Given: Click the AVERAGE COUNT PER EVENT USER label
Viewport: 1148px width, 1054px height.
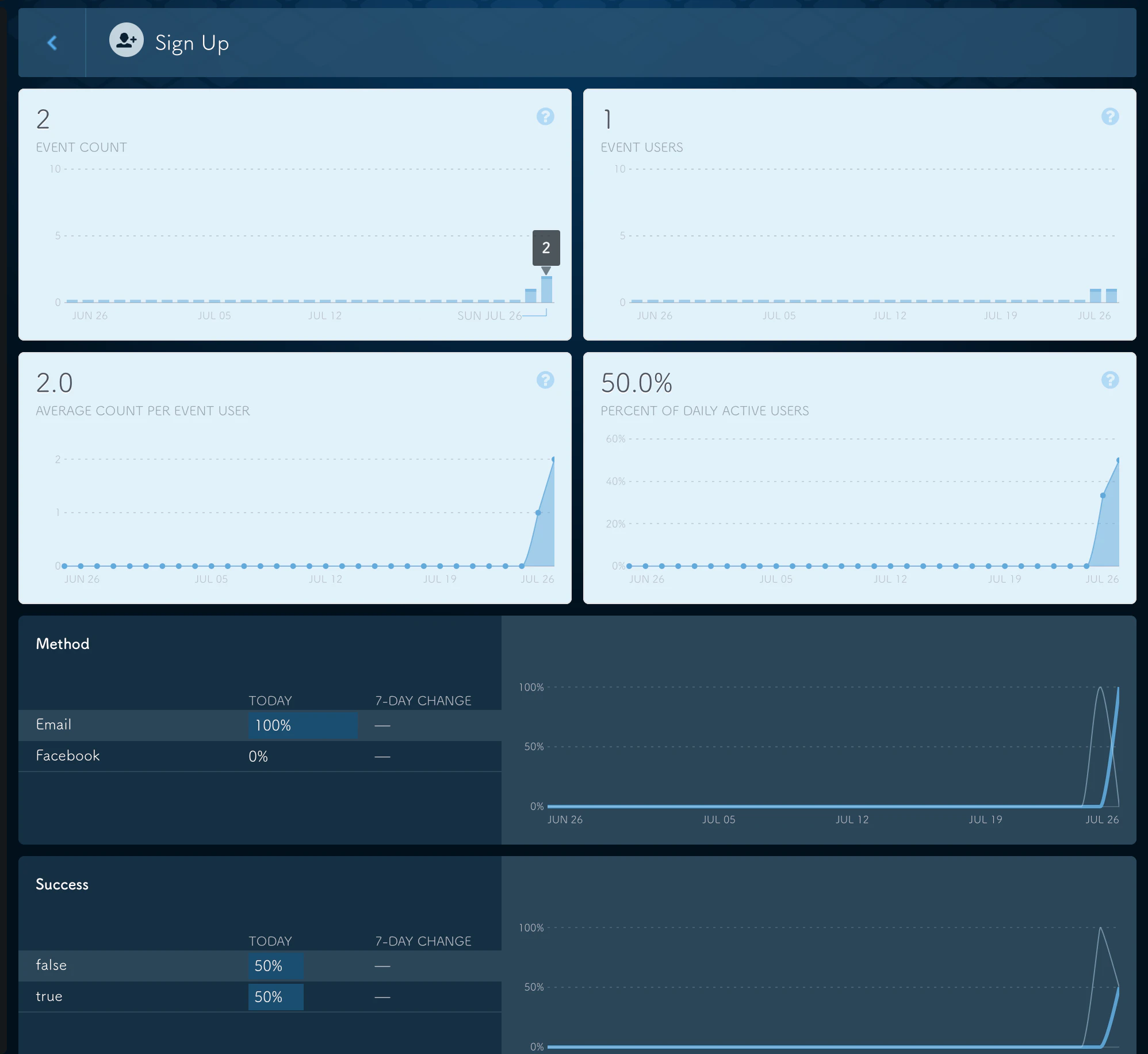Looking at the screenshot, I should click(143, 411).
